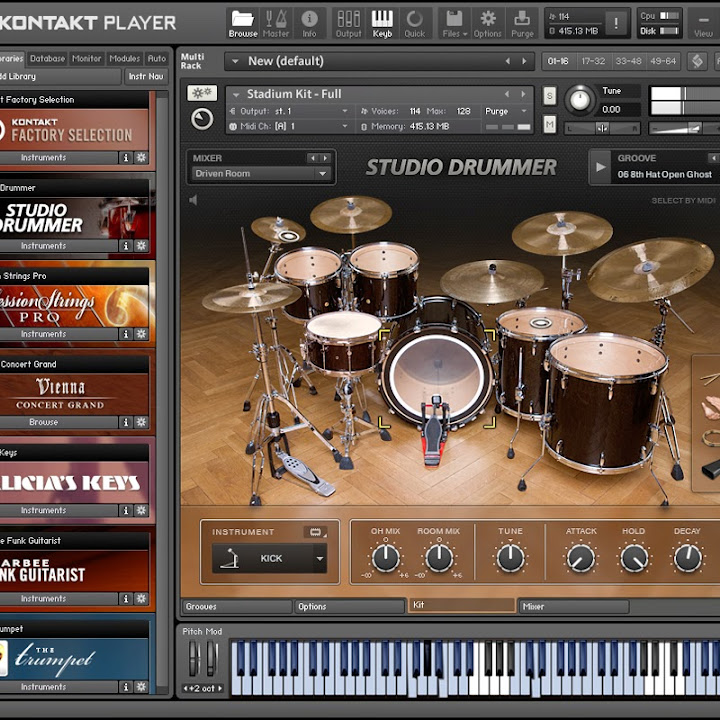Adjust the Tune knob
The image size is (720, 720).
click(x=579, y=100)
